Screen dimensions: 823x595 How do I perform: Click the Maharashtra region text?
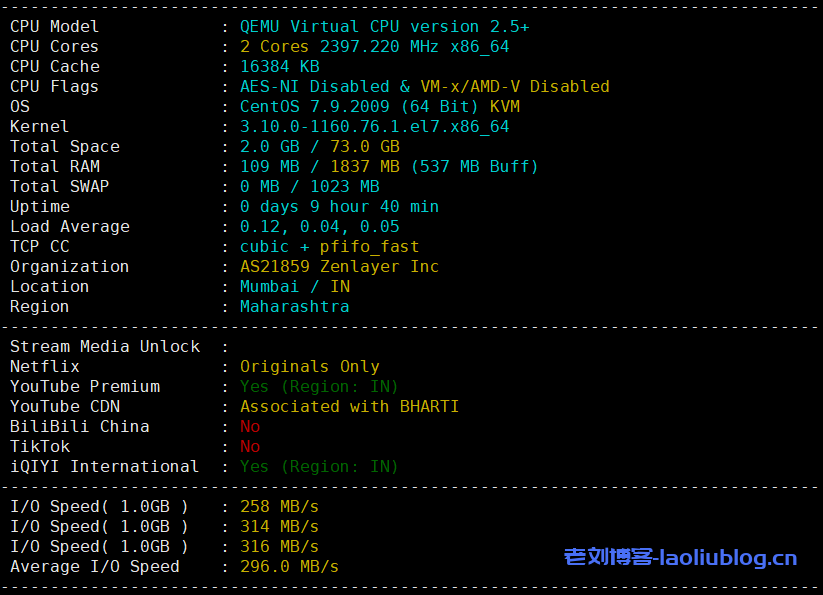pyautogui.click(x=294, y=307)
